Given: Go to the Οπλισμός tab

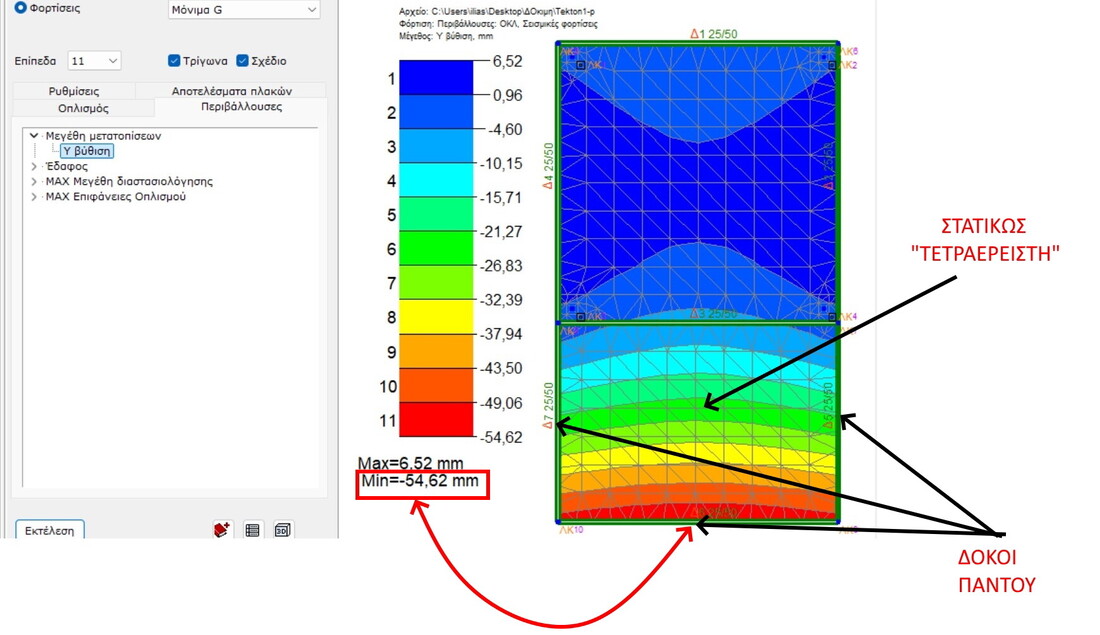Looking at the screenshot, I should tap(83, 107).
